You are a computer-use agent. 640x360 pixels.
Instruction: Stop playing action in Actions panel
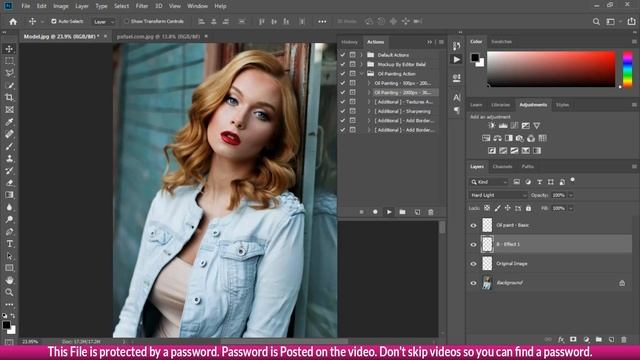[361, 212]
